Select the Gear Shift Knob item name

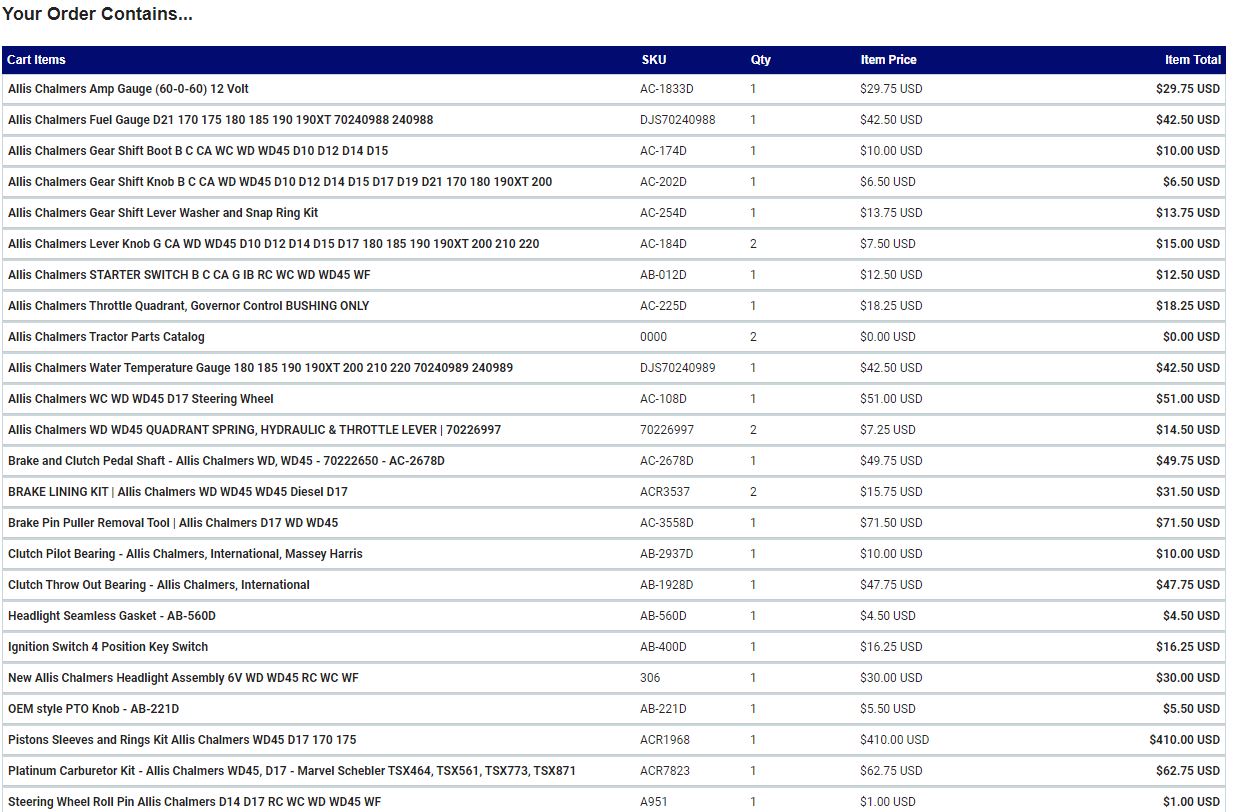[x=280, y=182]
